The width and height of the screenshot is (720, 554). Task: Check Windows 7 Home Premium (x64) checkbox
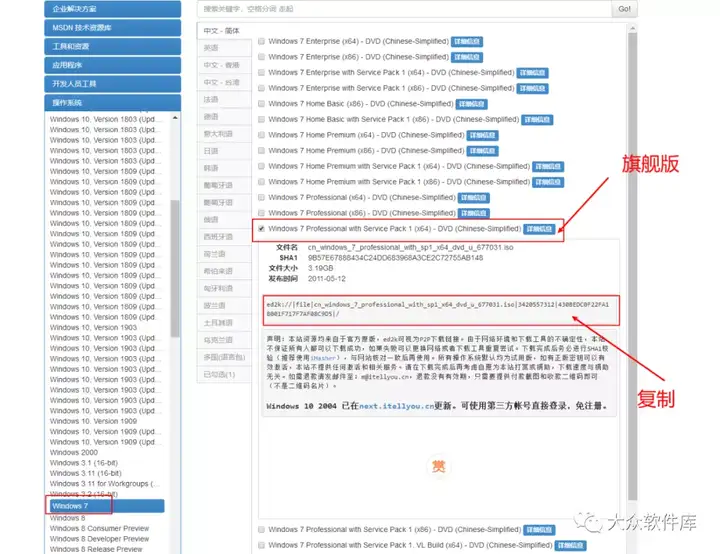click(261, 135)
